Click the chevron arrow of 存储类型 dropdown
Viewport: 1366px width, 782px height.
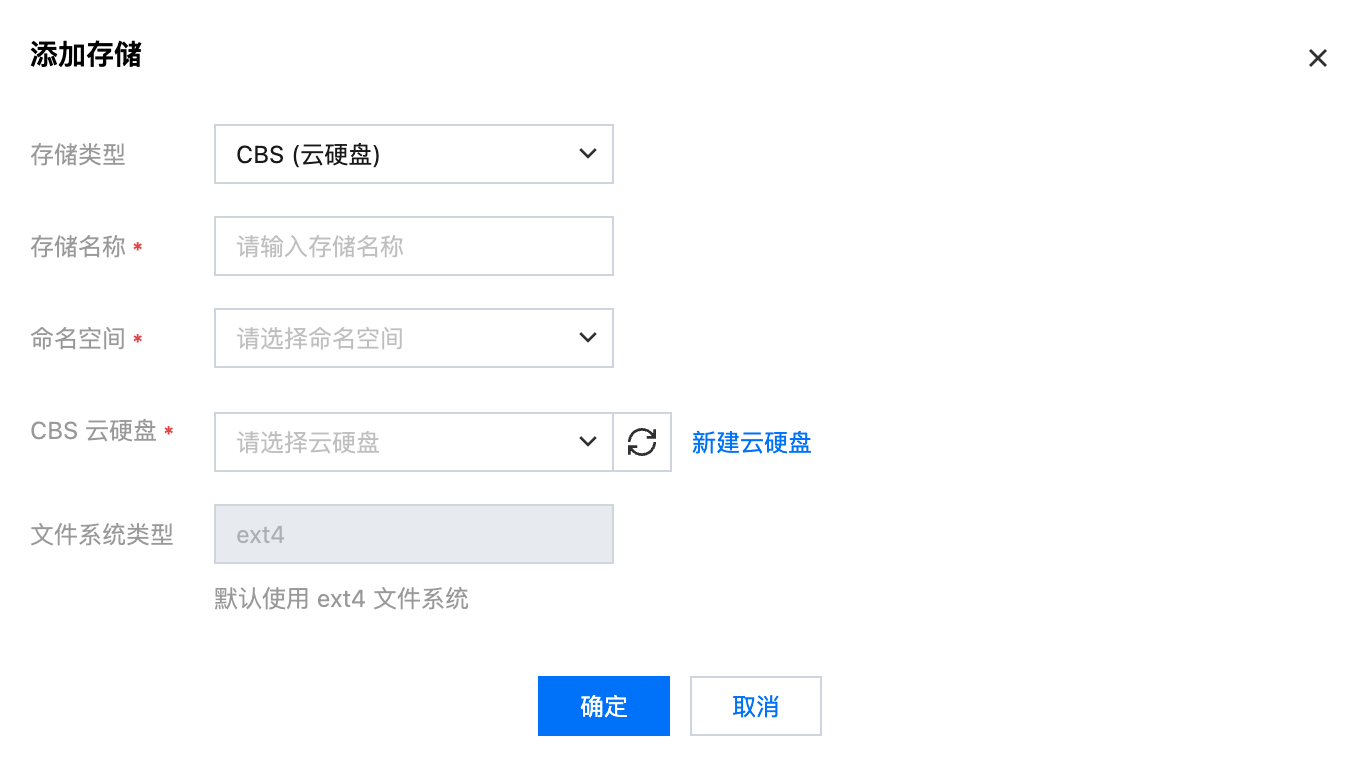point(588,154)
